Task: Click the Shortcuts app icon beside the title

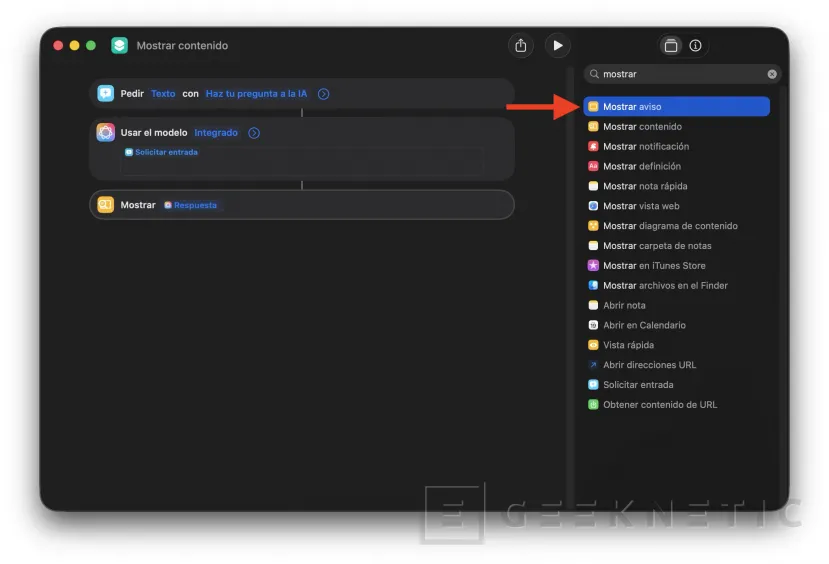Action: (x=119, y=45)
